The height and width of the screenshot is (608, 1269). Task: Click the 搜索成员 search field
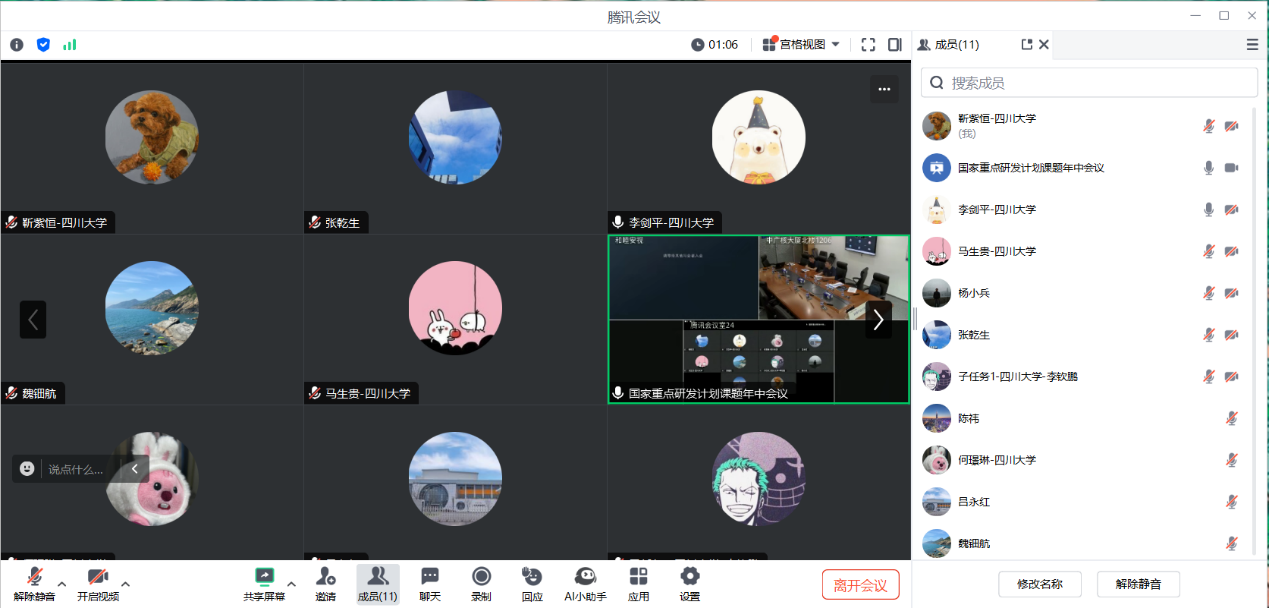point(1089,83)
